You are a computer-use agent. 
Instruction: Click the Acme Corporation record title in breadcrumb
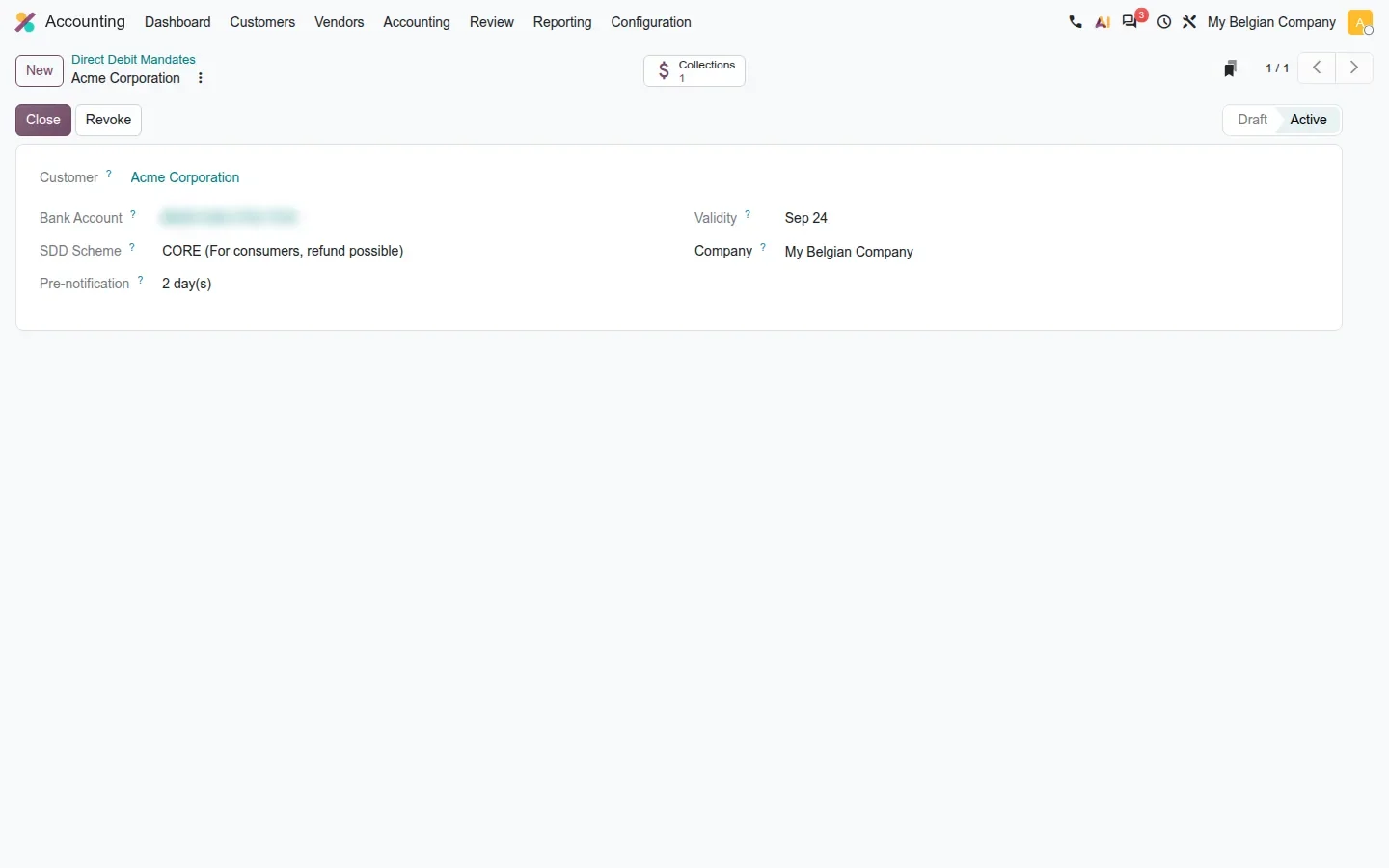pos(125,78)
